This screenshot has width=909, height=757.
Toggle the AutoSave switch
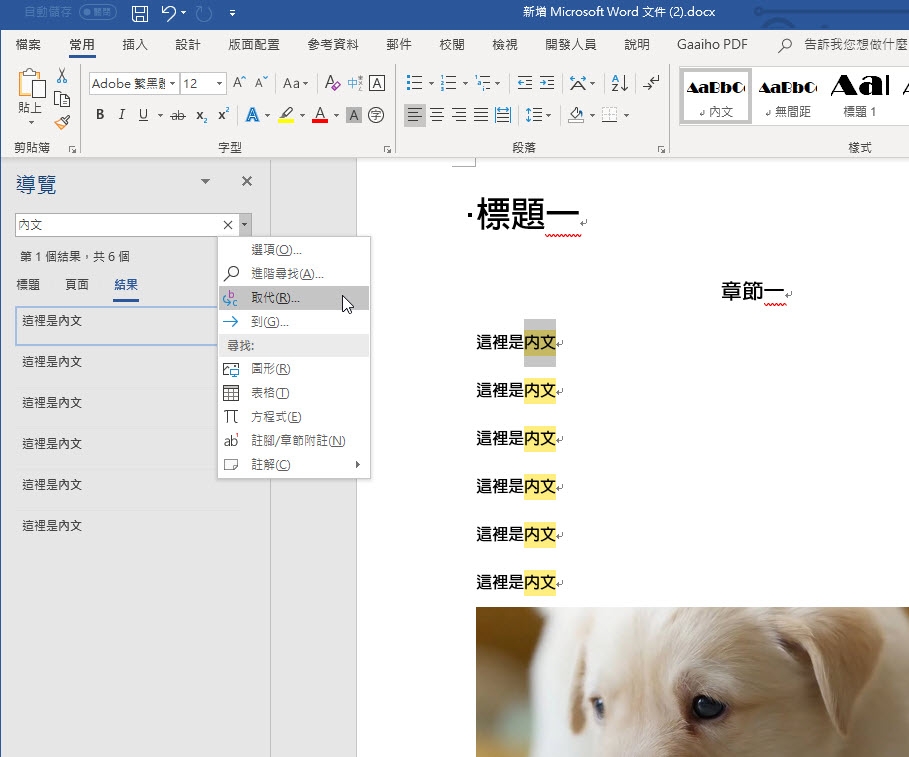coord(97,12)
